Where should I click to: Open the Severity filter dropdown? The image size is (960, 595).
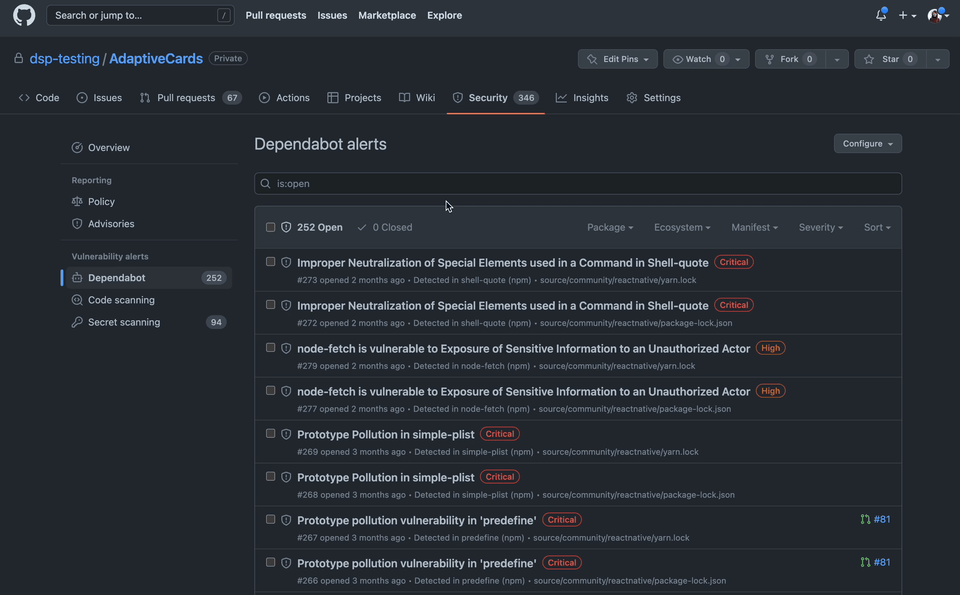pyautogui.click(x=820, y=227)
